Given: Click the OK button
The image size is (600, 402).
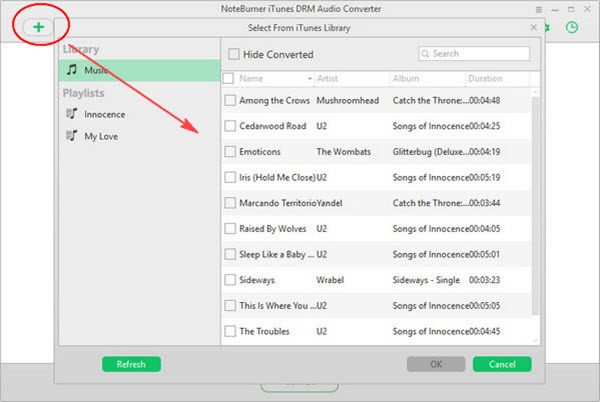Looking at the screenshot, I should click(436, 364).
